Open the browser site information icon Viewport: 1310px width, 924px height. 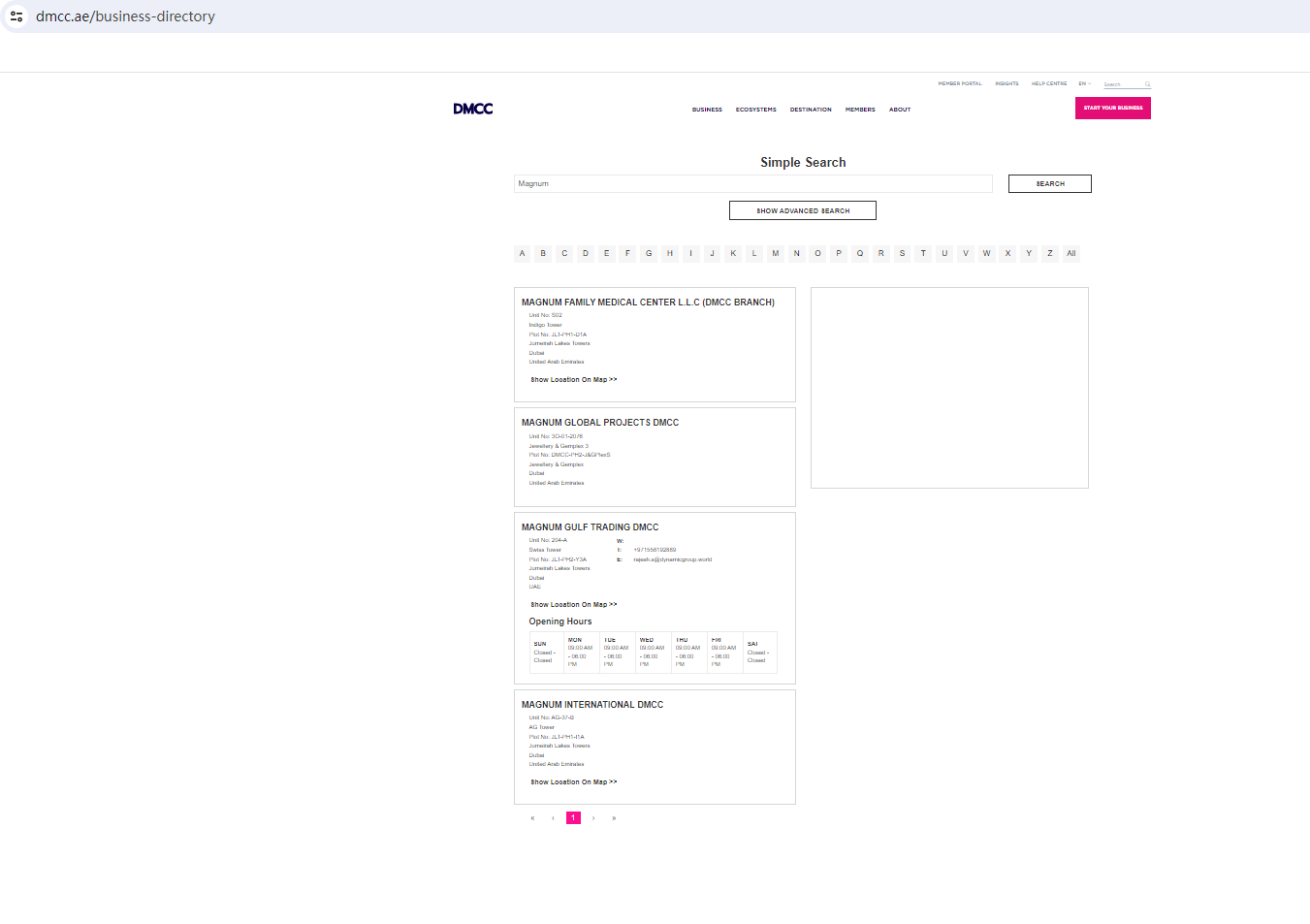[x=16, y=16]
